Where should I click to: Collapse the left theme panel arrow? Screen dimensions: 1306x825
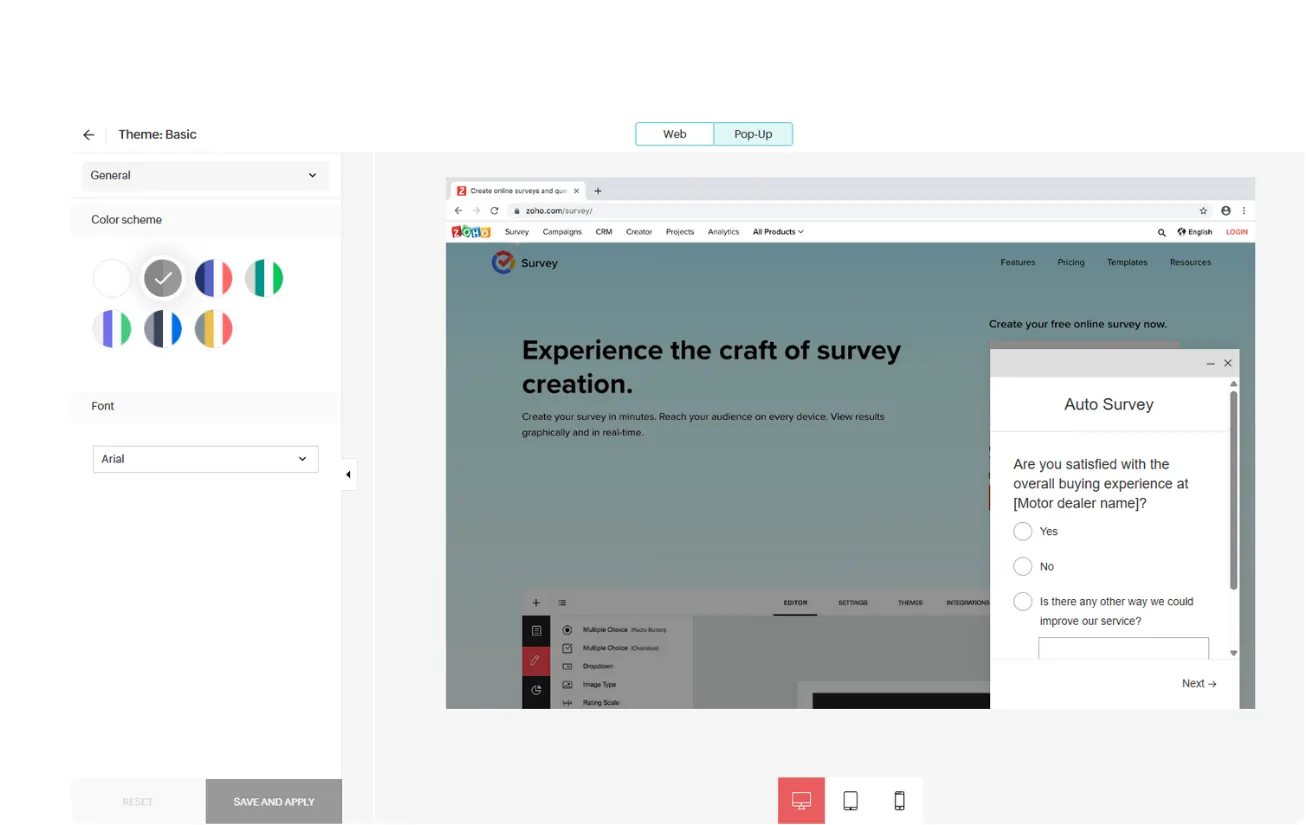[x=348, y=474]
